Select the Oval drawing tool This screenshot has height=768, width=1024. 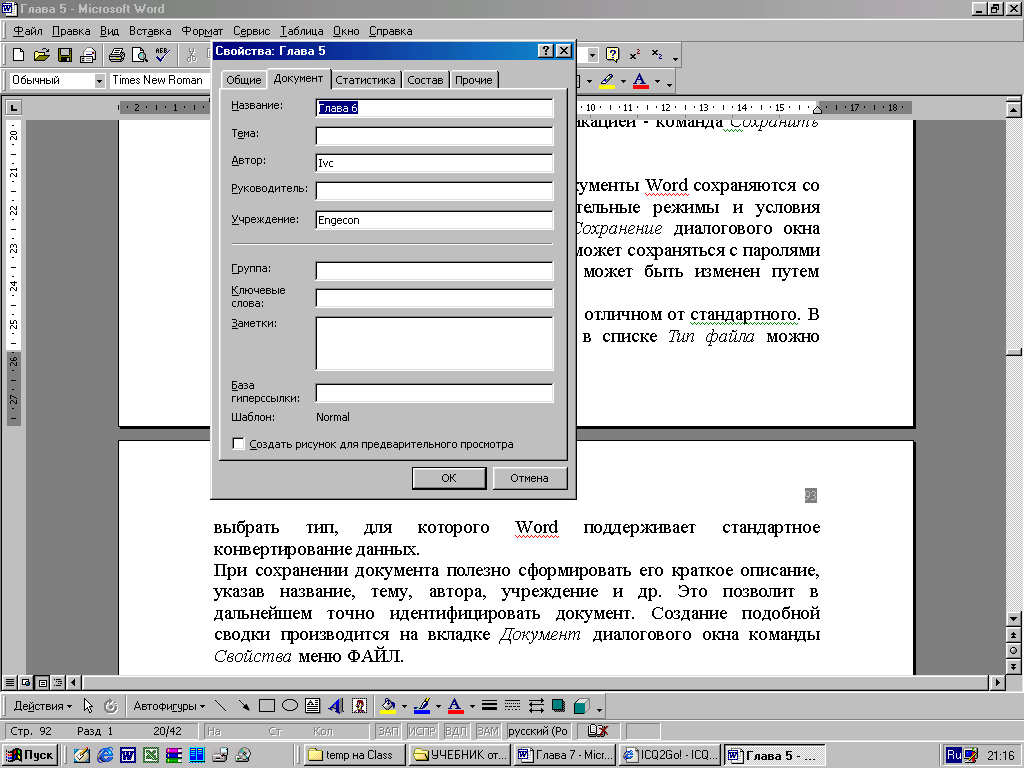[x=290, y=705]
